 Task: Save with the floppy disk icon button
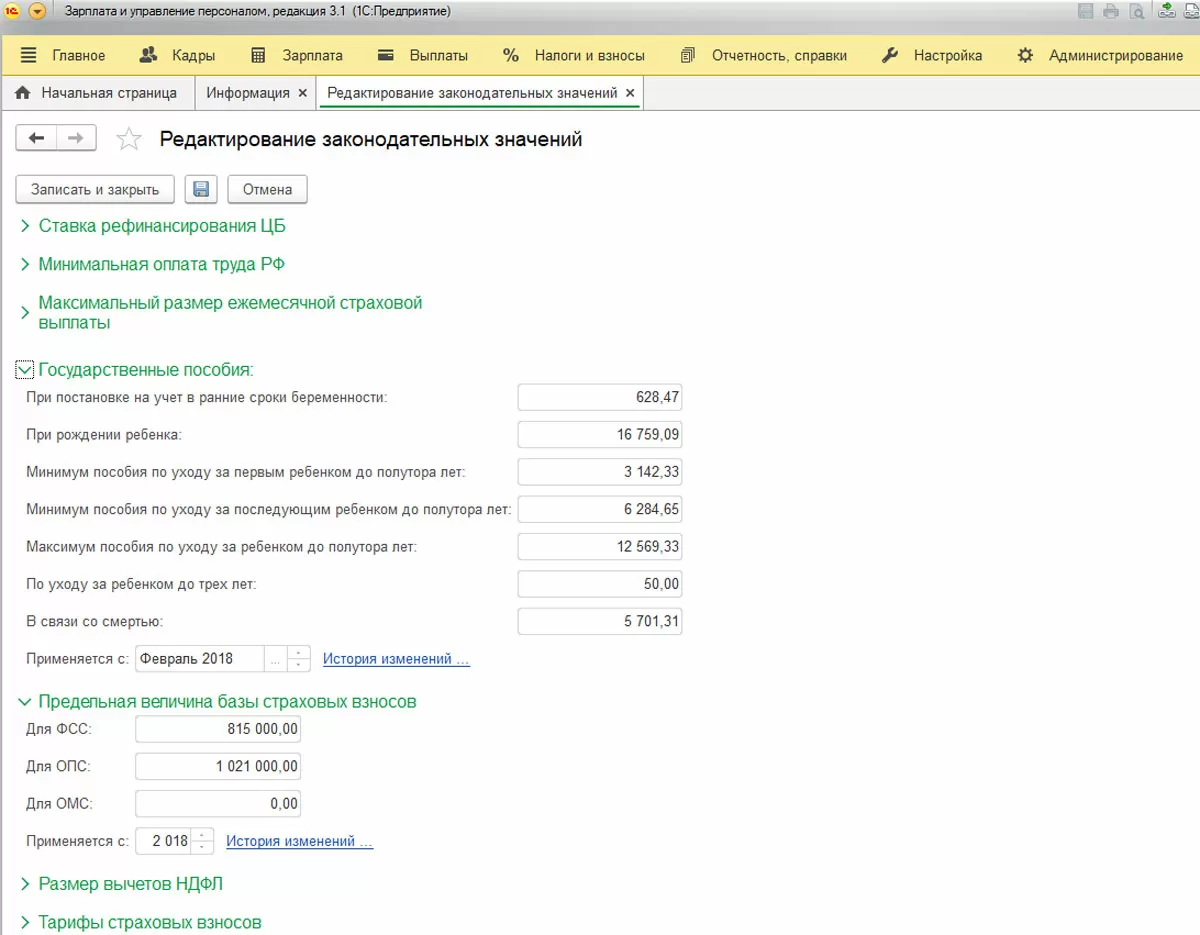pos(201,189)
